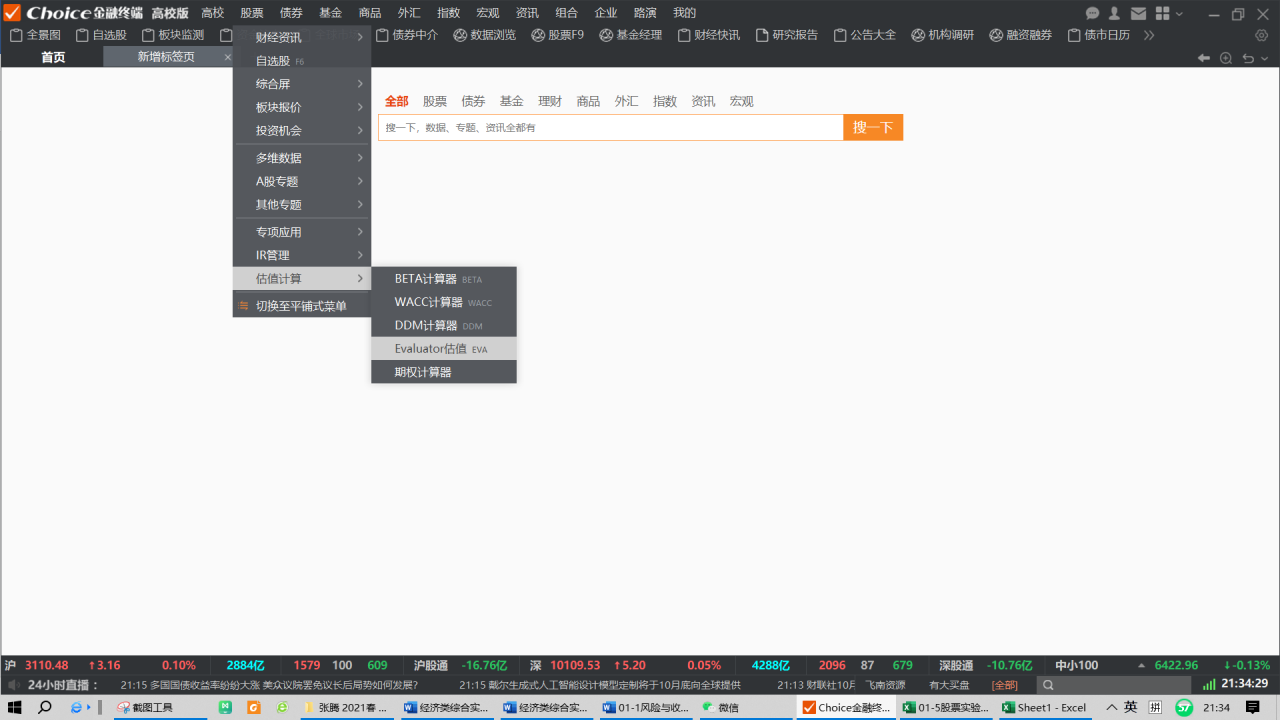Open the 自选股 toolbar shortcut
This screenshot has width=1280, height=720.
101,35
